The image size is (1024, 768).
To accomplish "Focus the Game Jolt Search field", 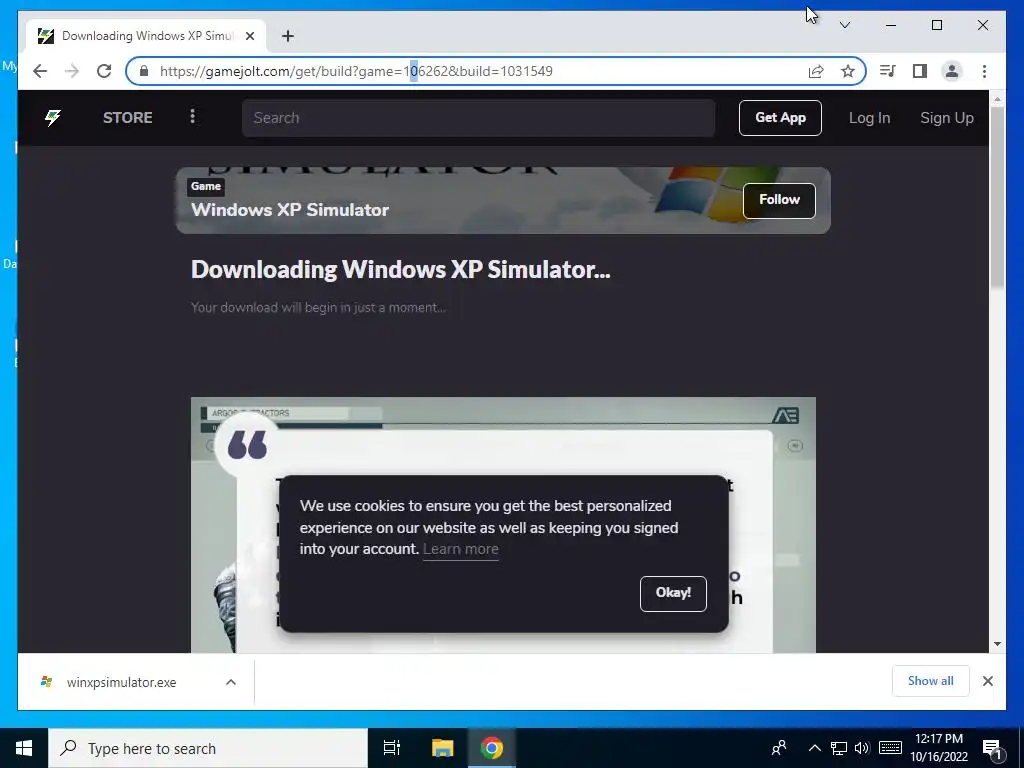I will coord(478,118).
